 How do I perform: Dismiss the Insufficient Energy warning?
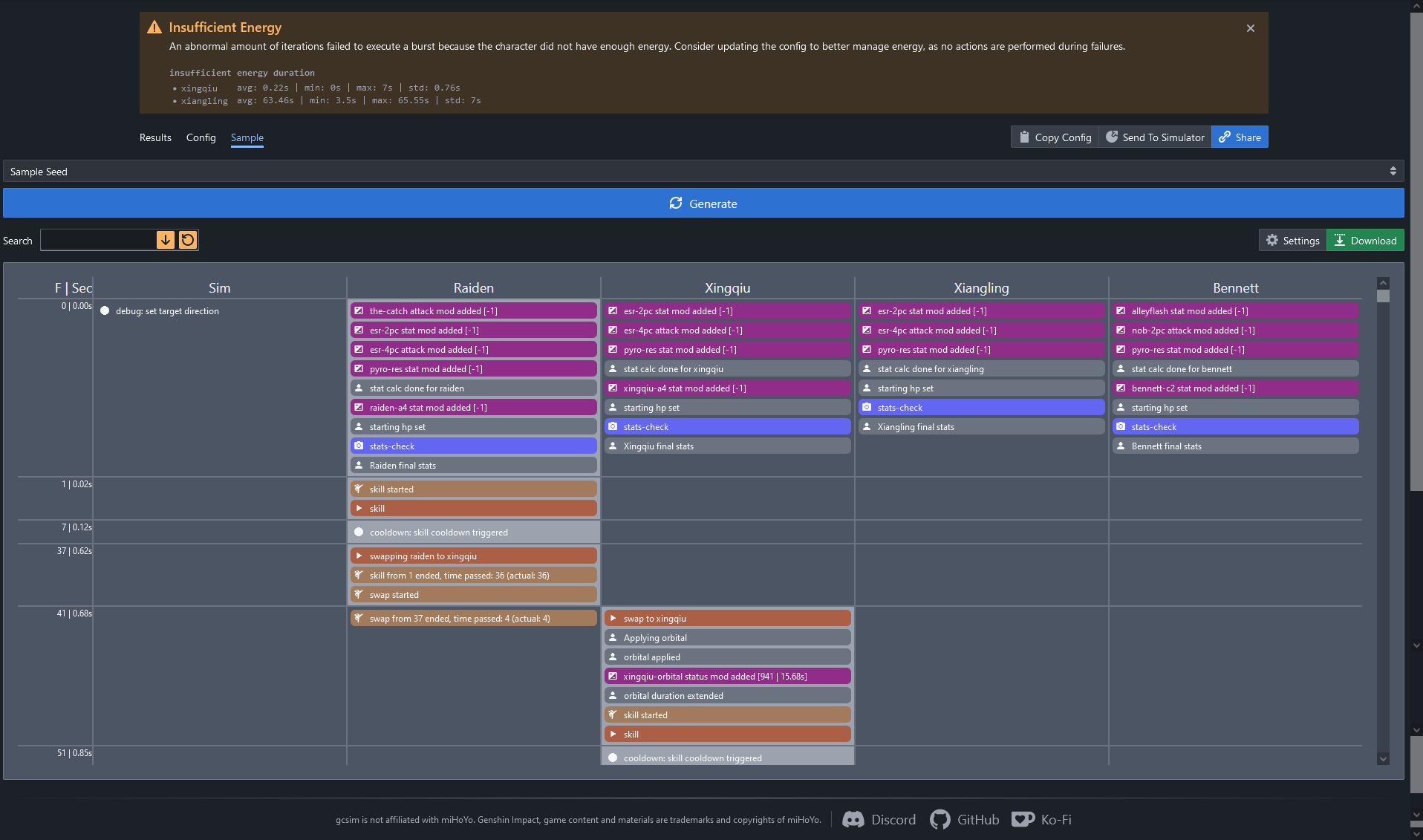(1251, 28)
